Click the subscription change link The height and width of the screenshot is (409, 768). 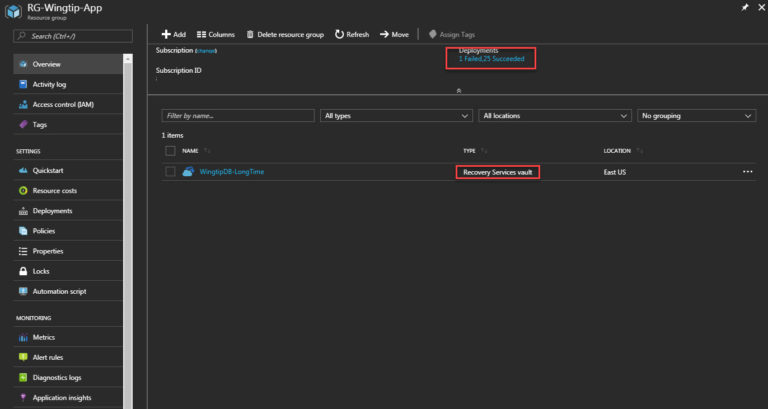pos(206,51)
